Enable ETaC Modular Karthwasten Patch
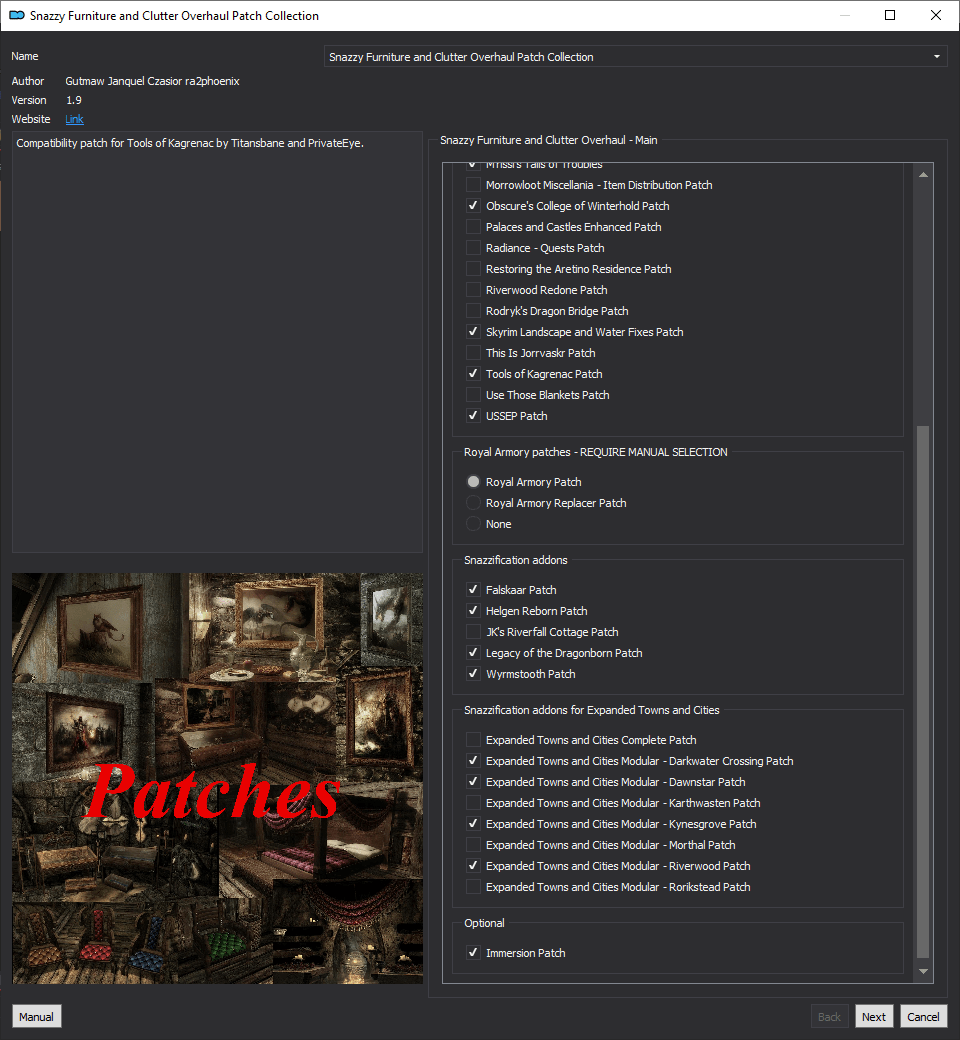960x1040 pixels. [473, 803]
